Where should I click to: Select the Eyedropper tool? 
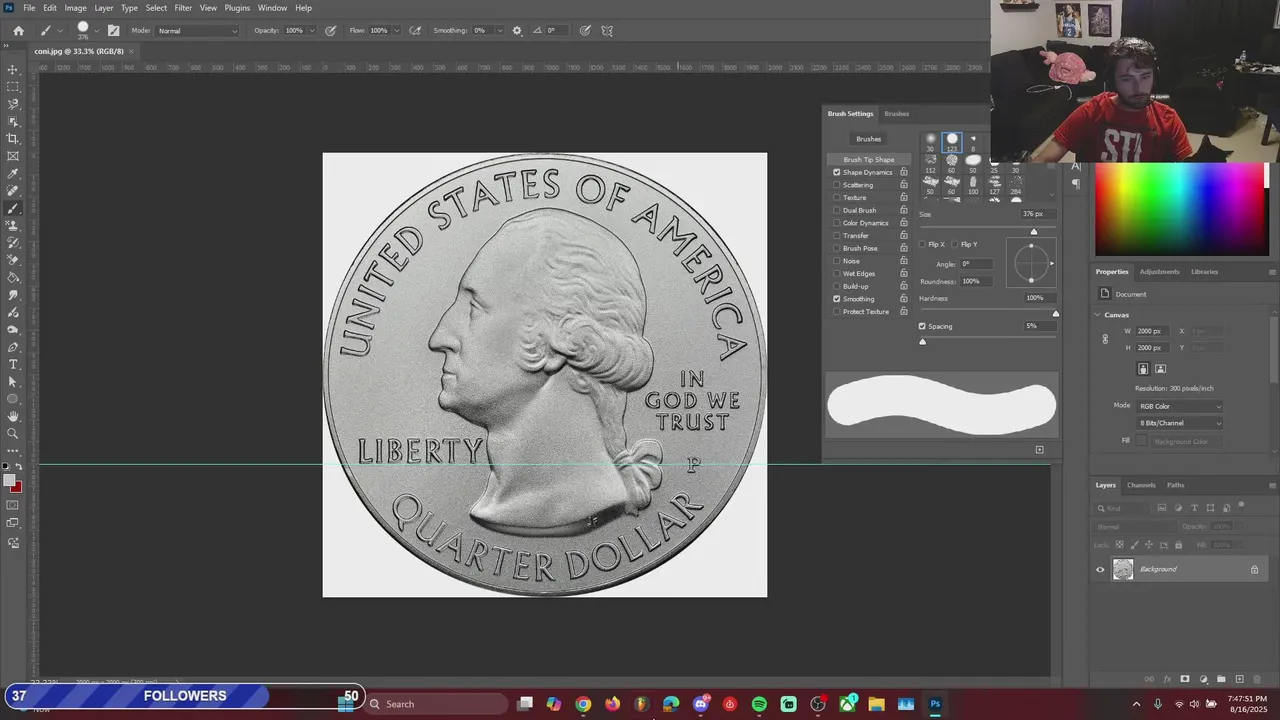(x=13, y=173)
